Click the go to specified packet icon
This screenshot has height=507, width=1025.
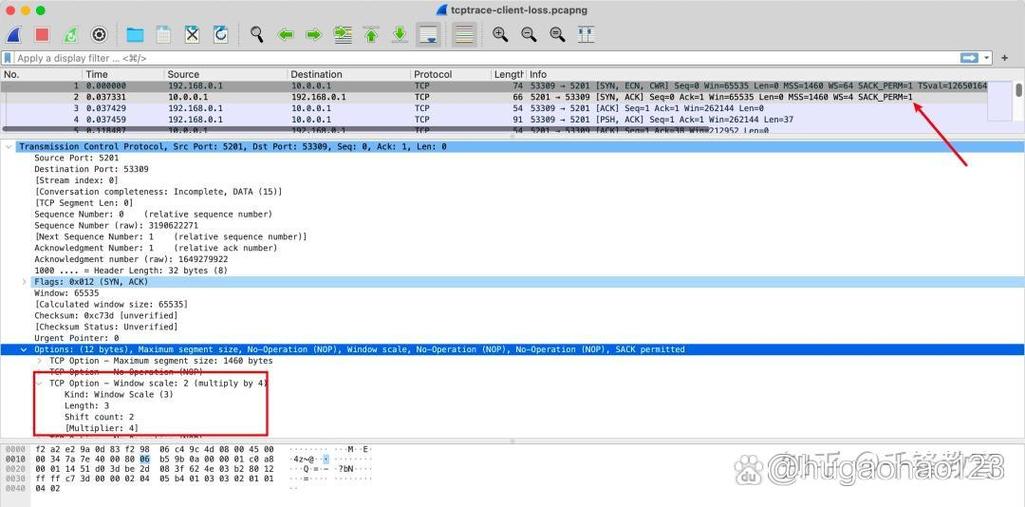tap(343, 34)
